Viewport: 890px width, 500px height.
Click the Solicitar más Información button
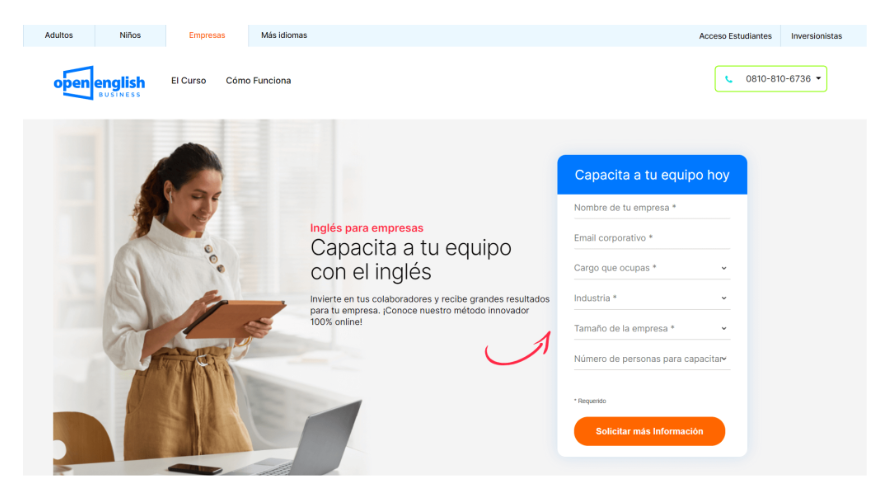649,431
